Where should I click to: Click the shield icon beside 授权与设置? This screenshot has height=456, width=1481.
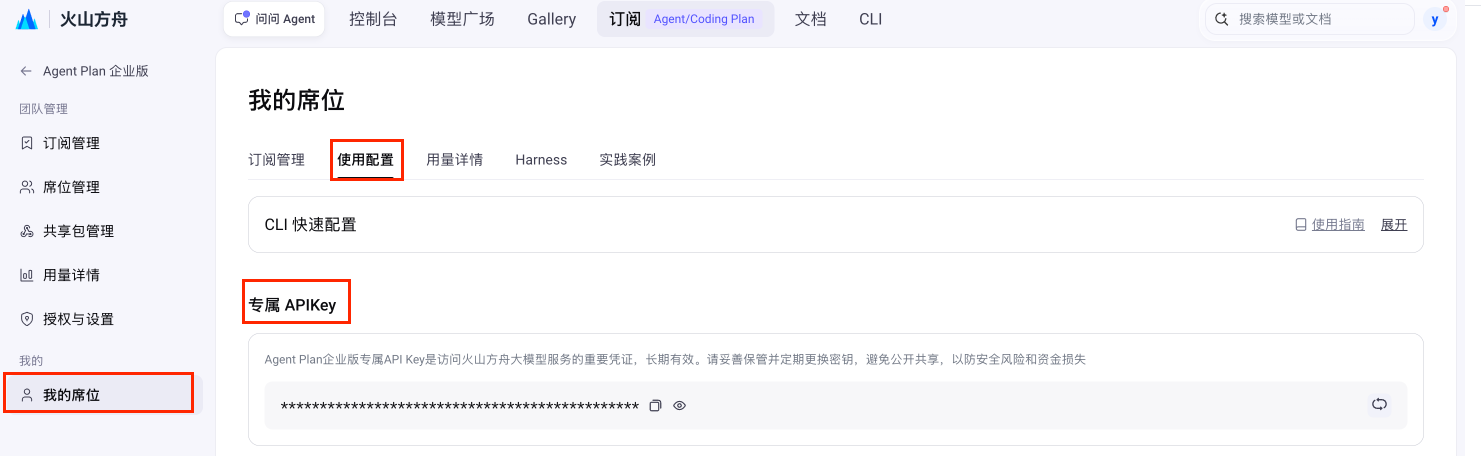point(27,319)
